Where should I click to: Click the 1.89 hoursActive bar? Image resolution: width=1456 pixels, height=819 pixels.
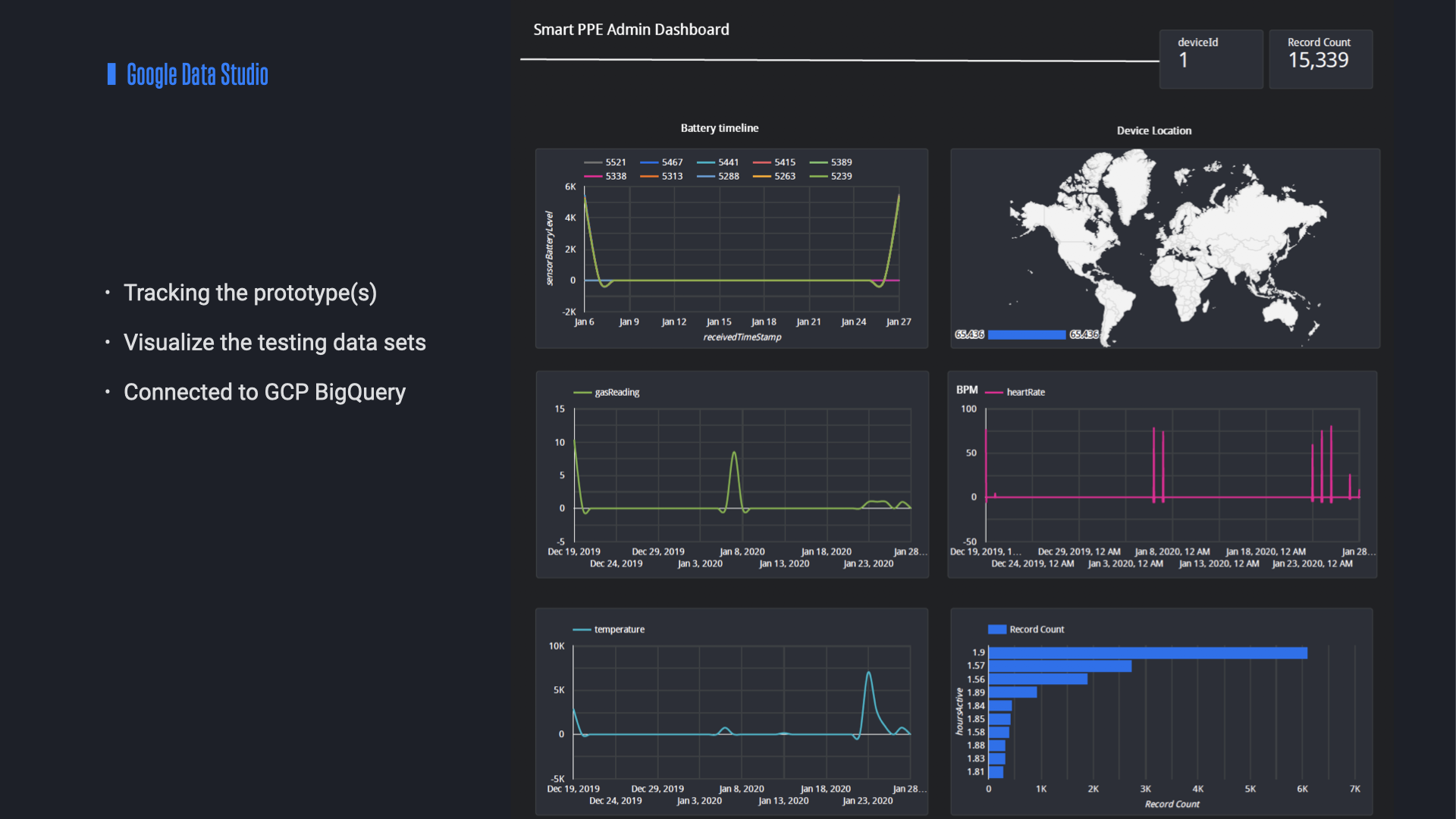tap(1012, 692)
